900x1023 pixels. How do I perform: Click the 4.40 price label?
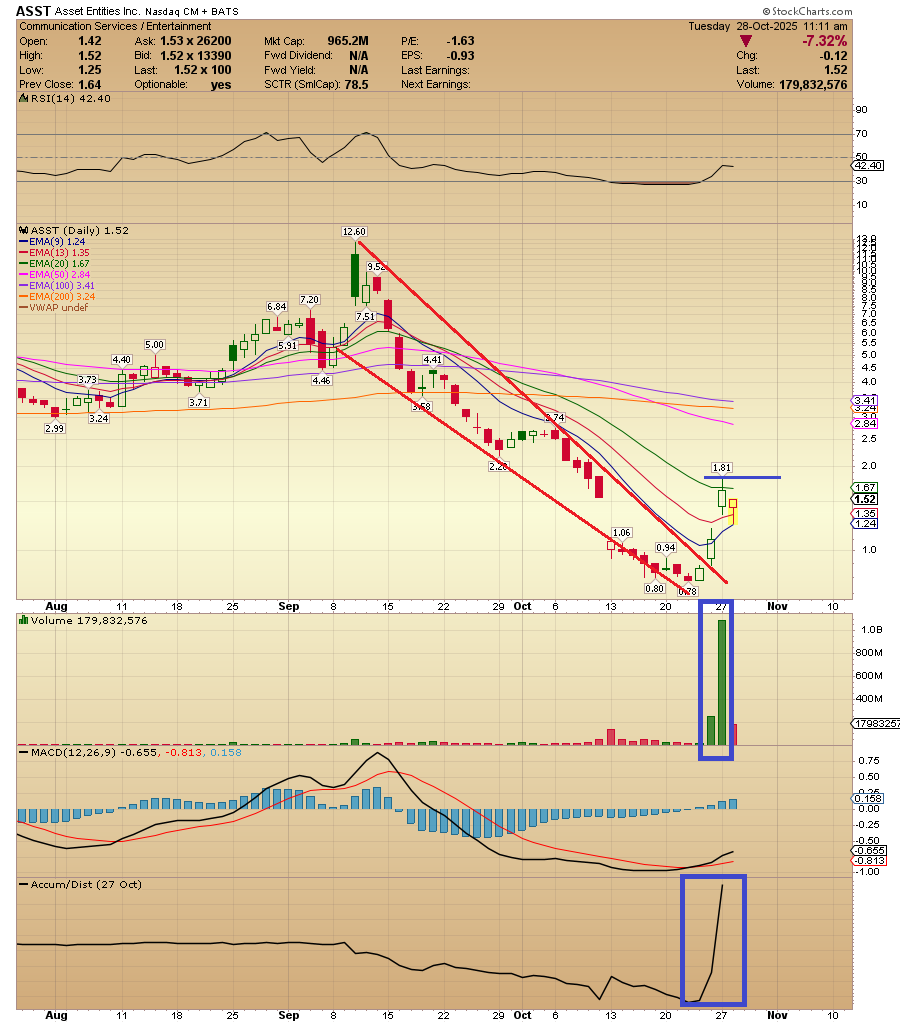[121, 359]
